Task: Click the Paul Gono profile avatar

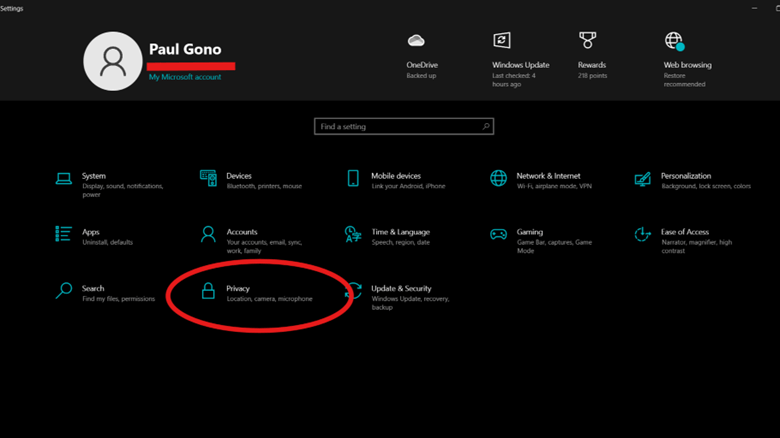Action: pyautogui.click(x=112, y=60)
